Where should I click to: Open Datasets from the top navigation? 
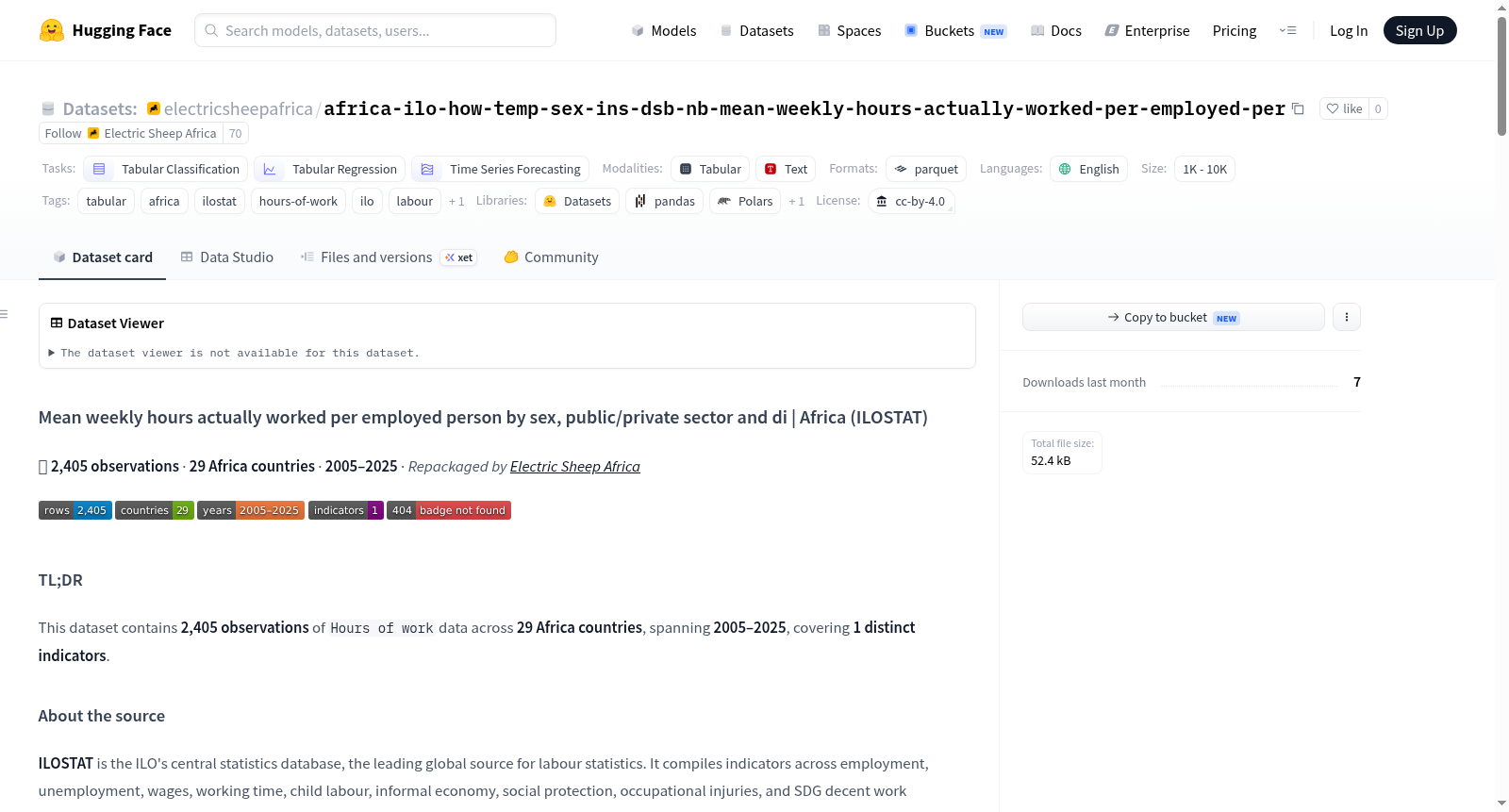[x=756, y=30]
